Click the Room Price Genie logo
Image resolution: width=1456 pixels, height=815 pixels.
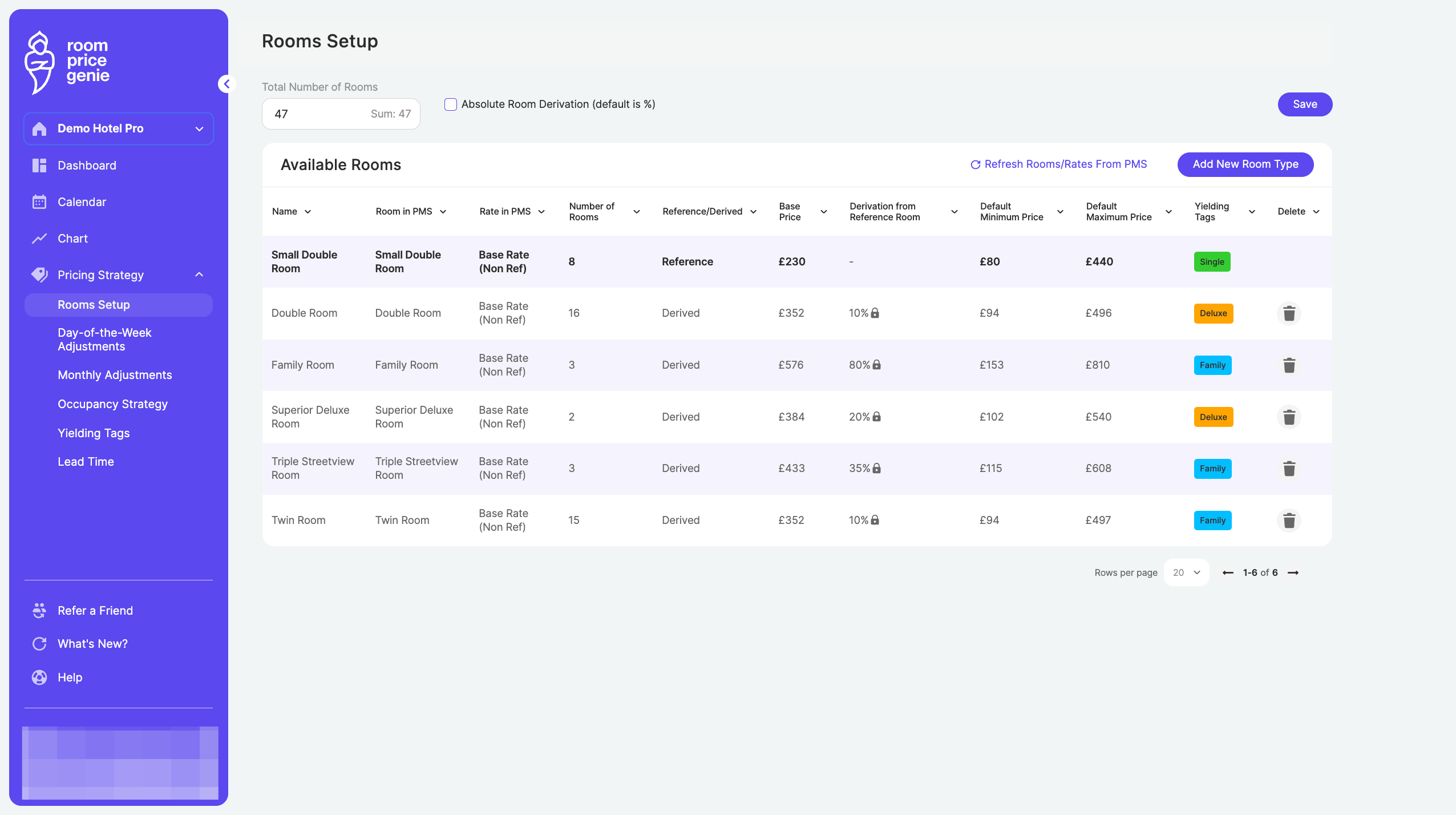coord(67,62)
